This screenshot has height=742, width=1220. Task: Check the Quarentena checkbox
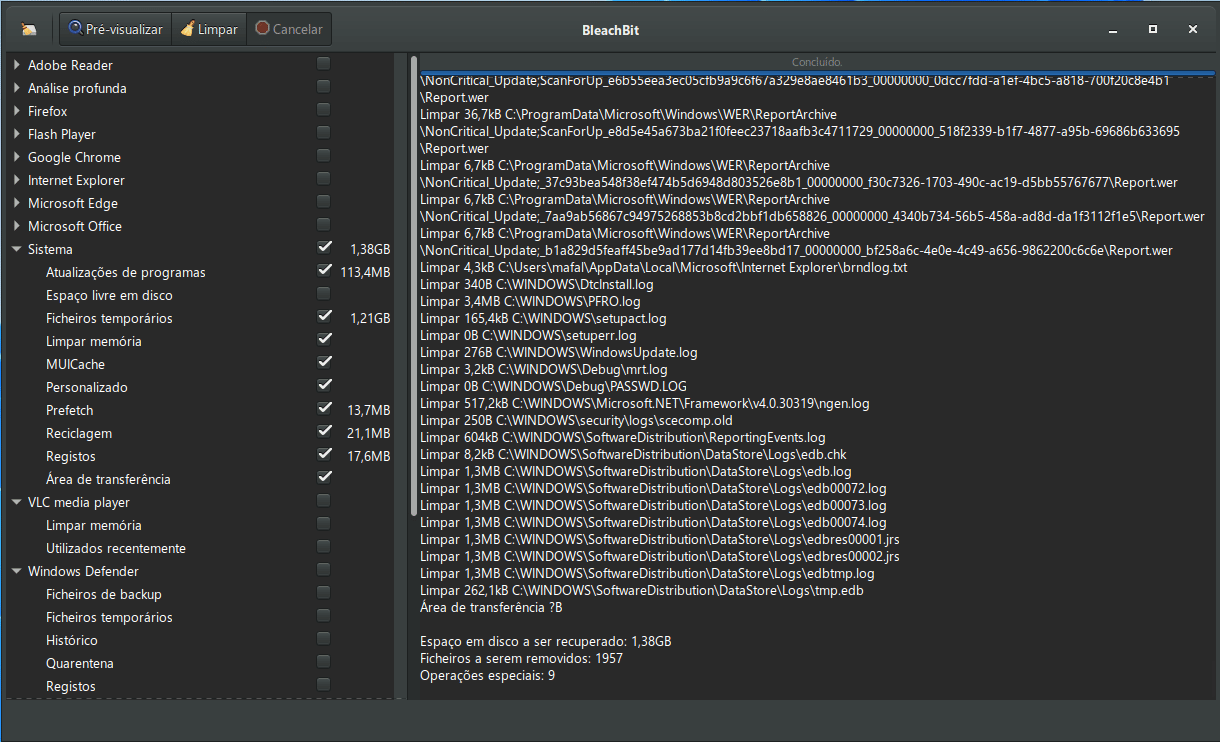click(324, 662)
